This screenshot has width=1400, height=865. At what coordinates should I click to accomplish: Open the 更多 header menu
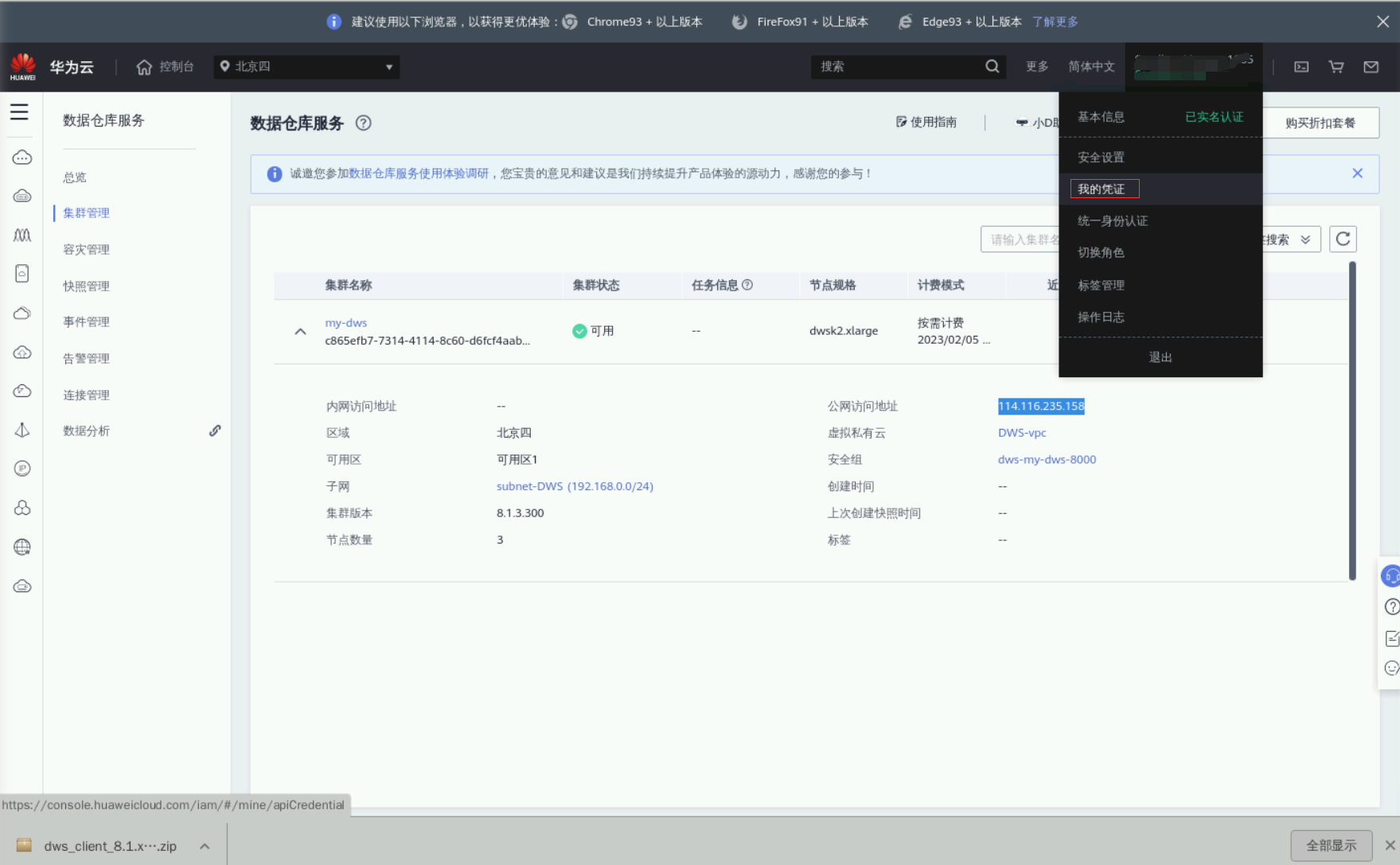[x=1037, y=67]
